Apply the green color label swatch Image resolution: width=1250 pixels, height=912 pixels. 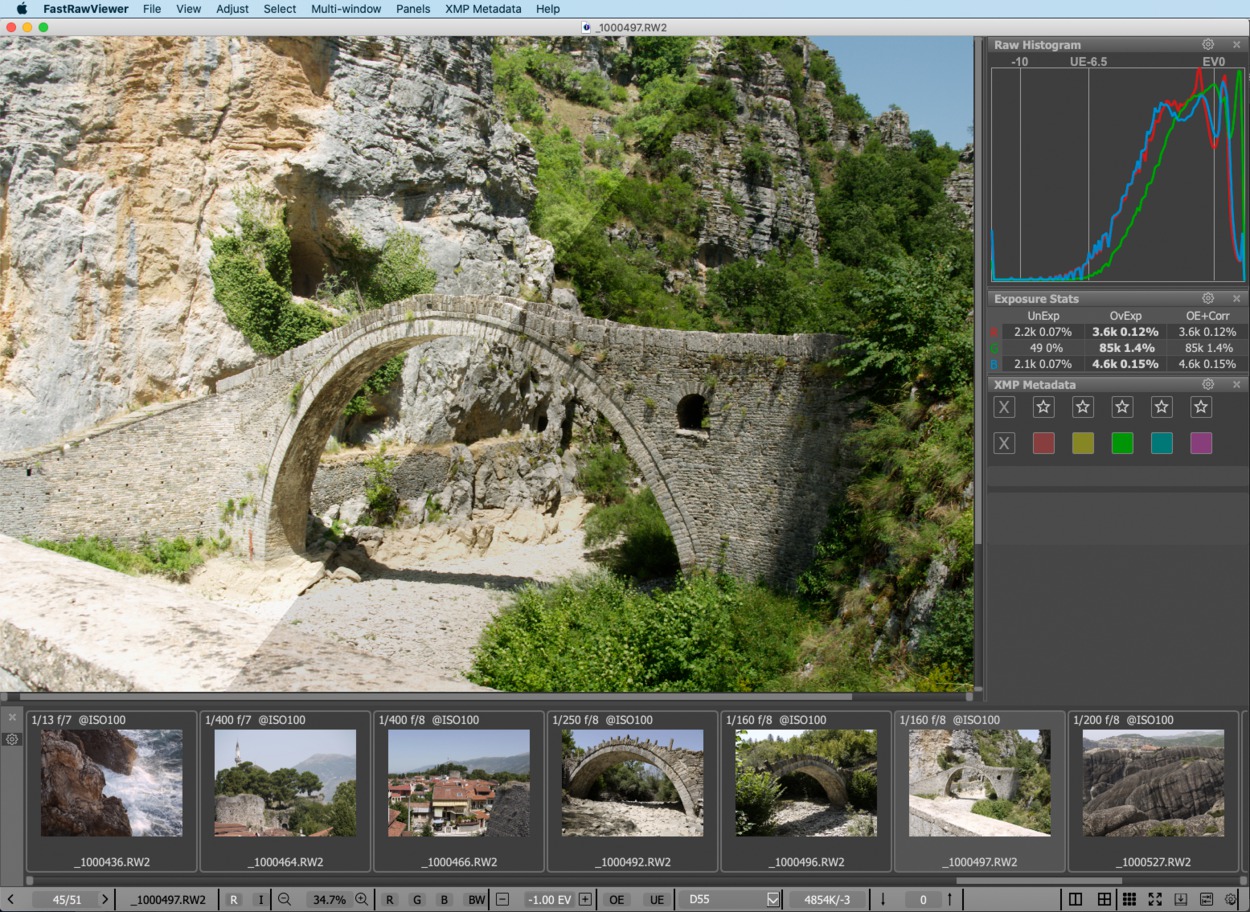point(1122,444)
